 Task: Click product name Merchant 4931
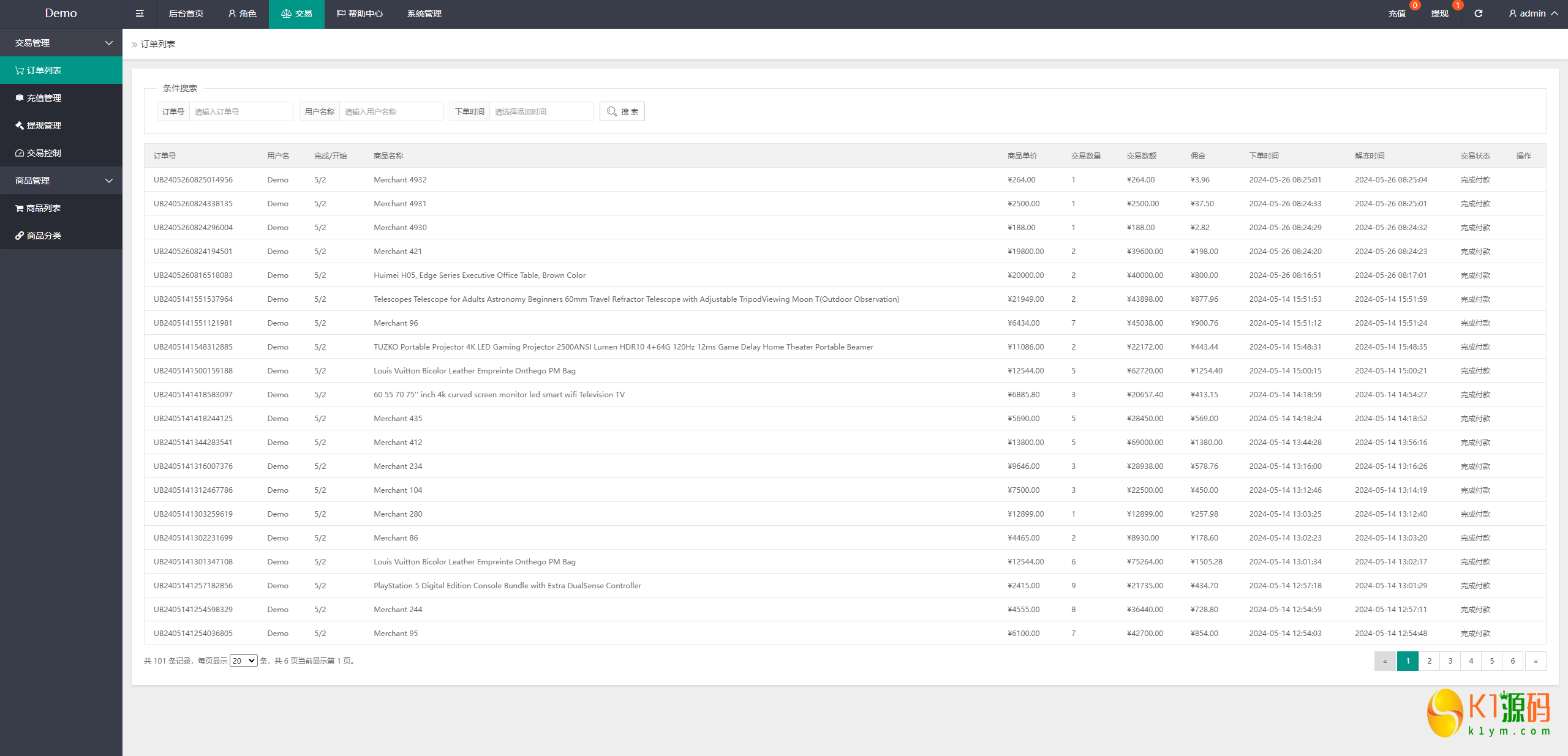click(x=400, y=204)
